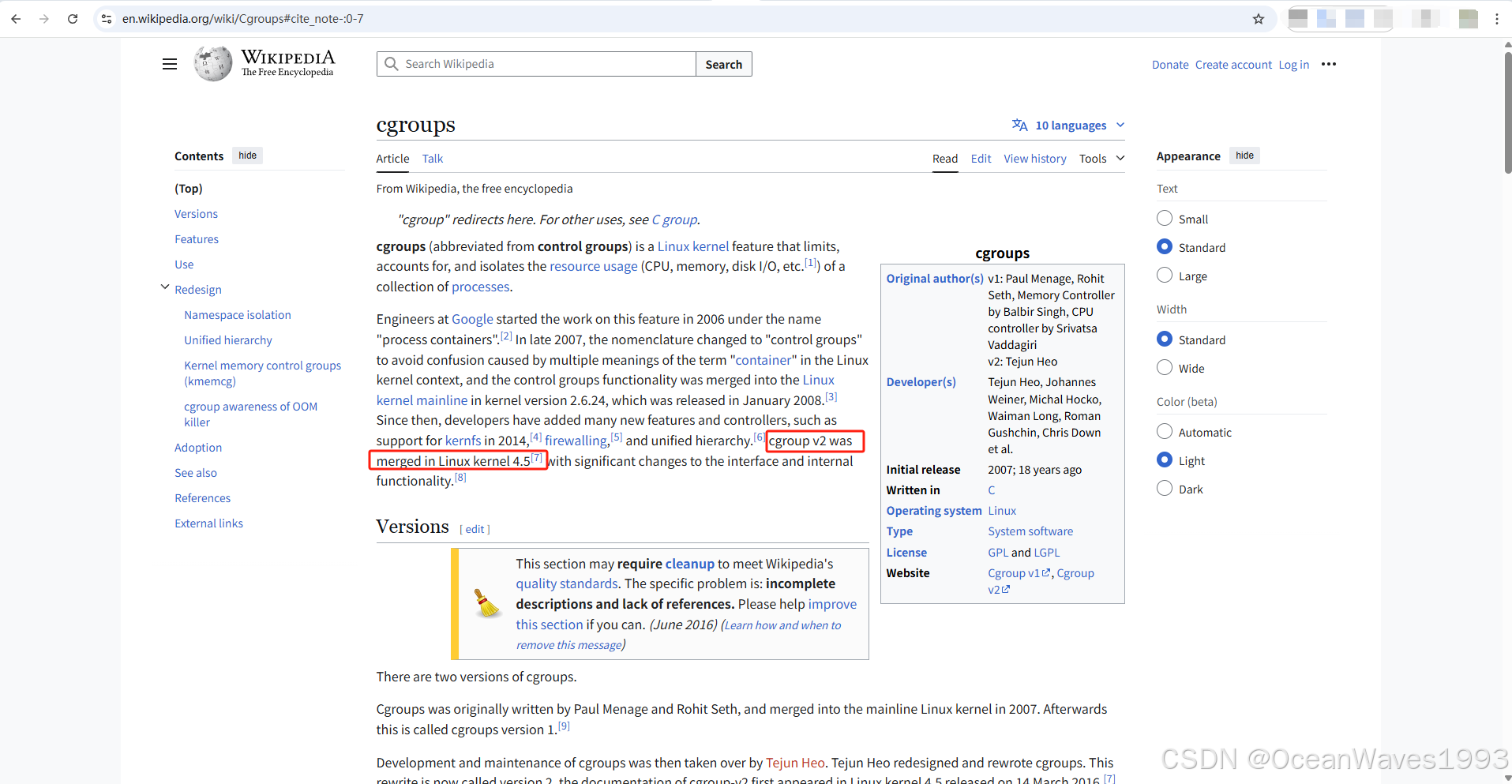Open the Chrome three-dot menu

(x=1497, y=19)
